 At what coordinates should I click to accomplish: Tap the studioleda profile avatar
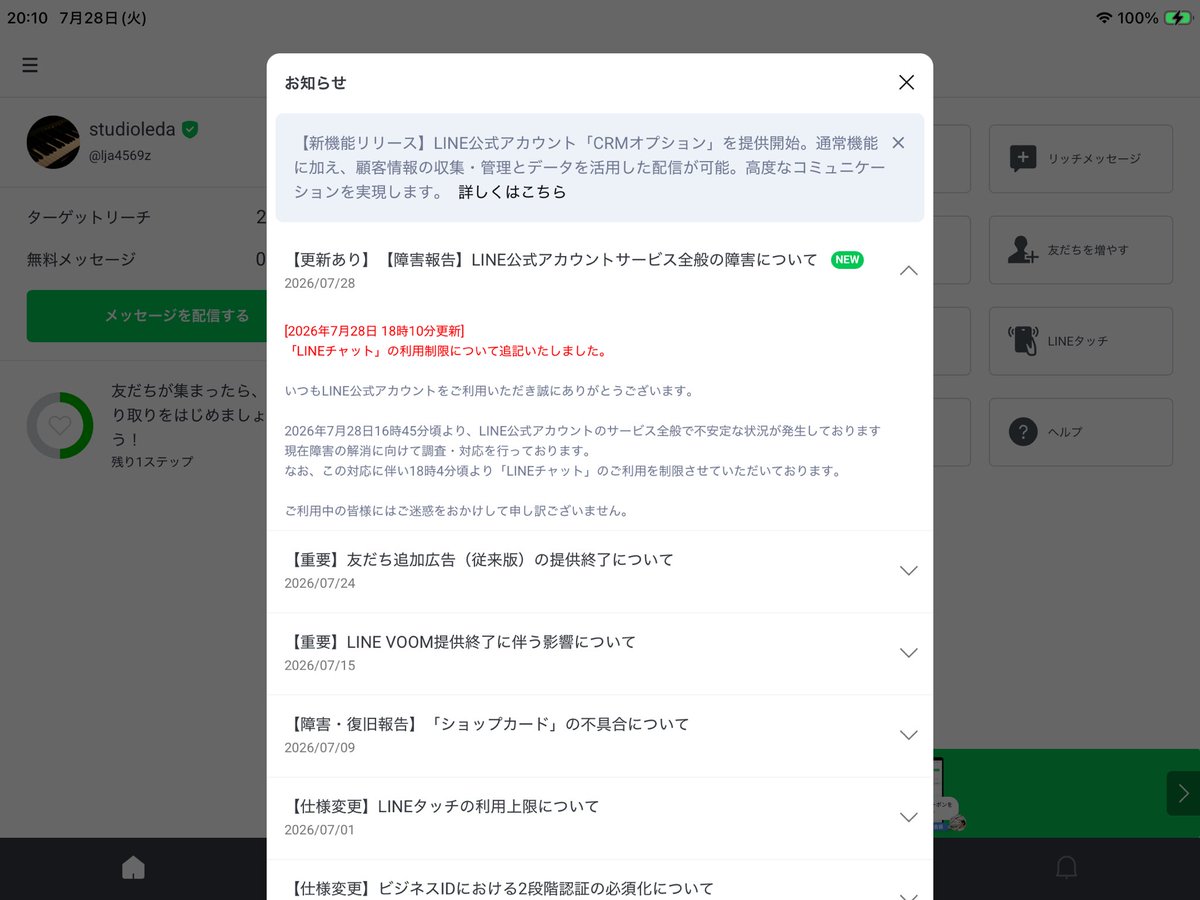click(53, 141)
